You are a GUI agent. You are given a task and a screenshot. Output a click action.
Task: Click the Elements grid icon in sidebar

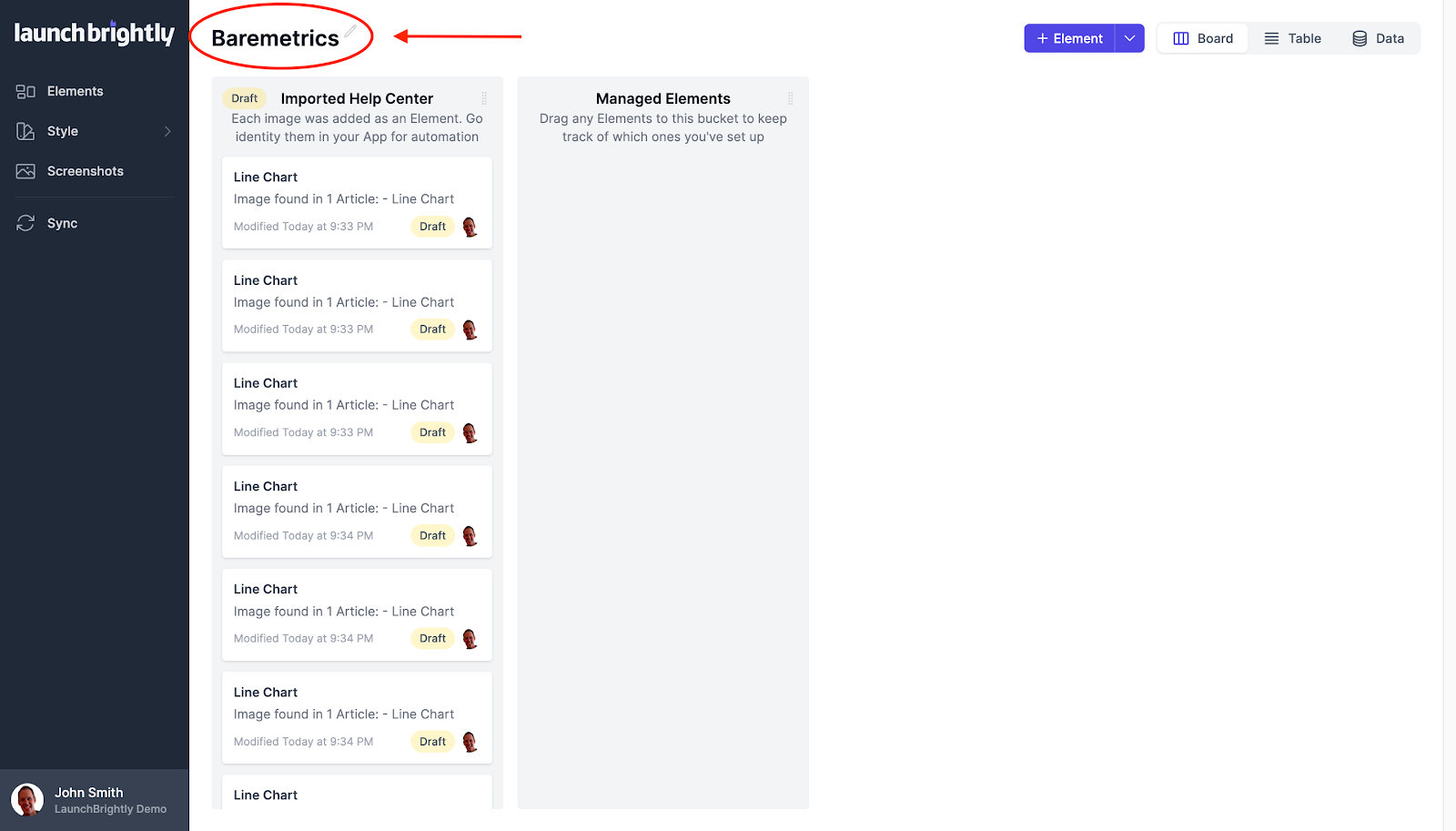coord(25,92)
